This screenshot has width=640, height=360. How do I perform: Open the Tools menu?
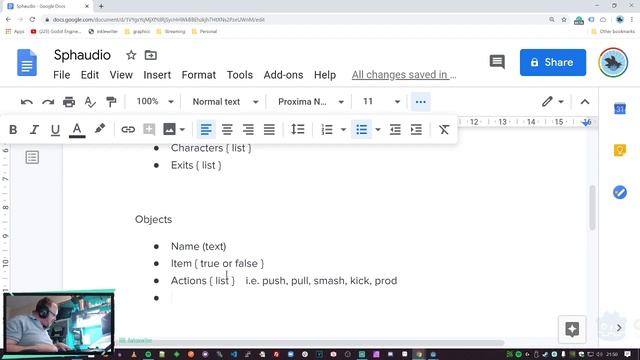coord(240,75)
